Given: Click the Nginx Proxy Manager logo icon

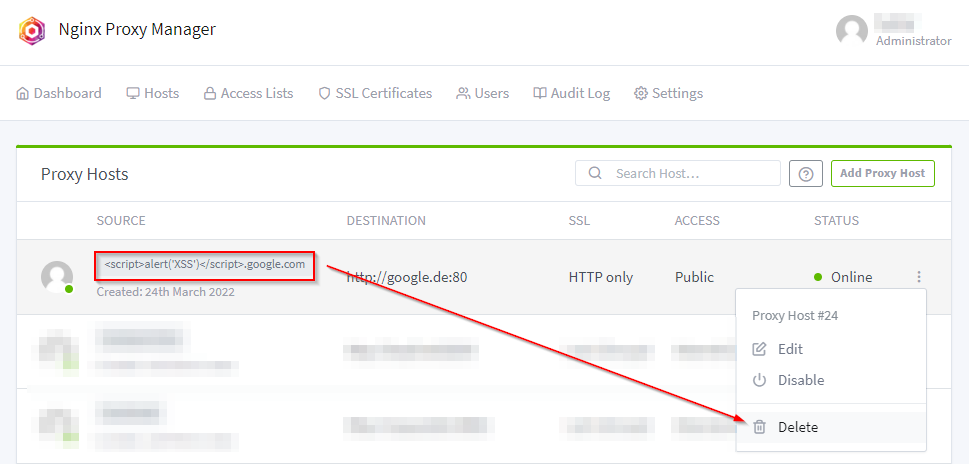Looking at the screenshot, I should [32, 30].
